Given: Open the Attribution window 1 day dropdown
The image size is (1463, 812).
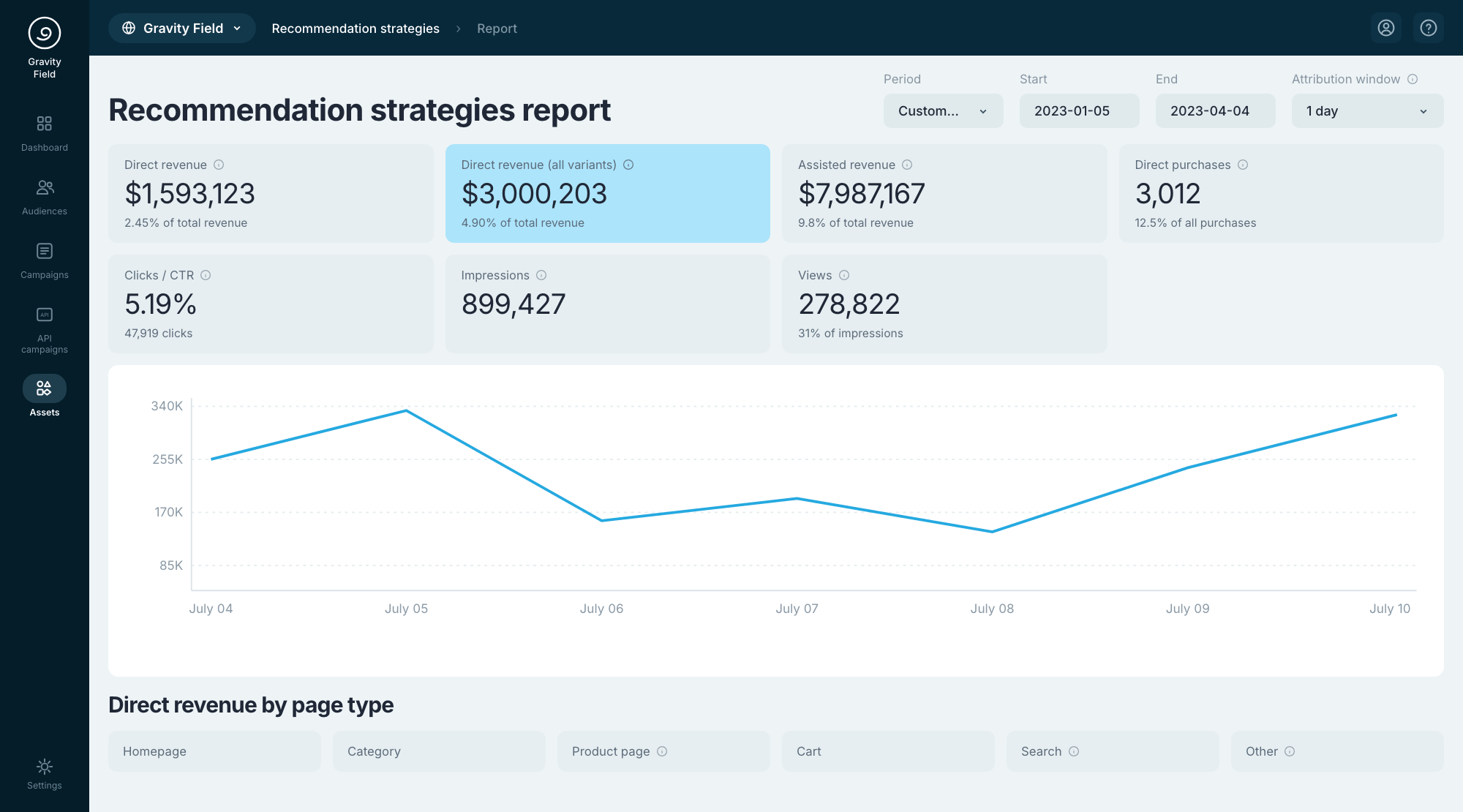Looking at the screenshot, I should 1367,110.
